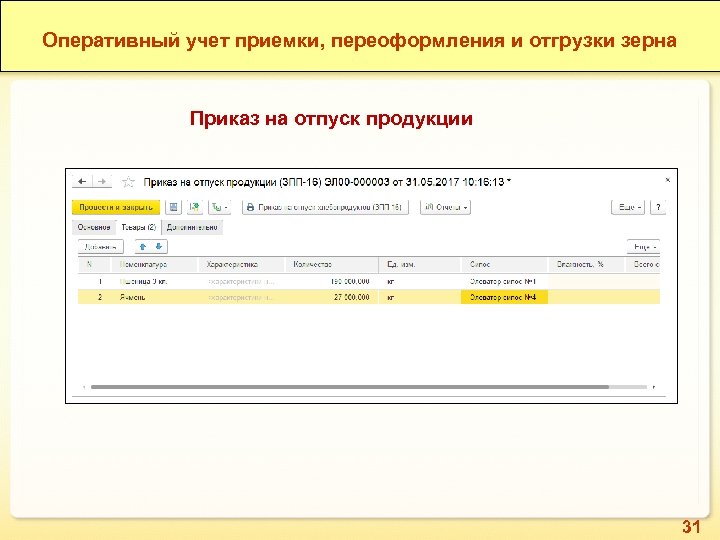This screenshot has width=720, height=540.
Task: Click 'Провести и закрыть' yellow button
Action: 116,207
